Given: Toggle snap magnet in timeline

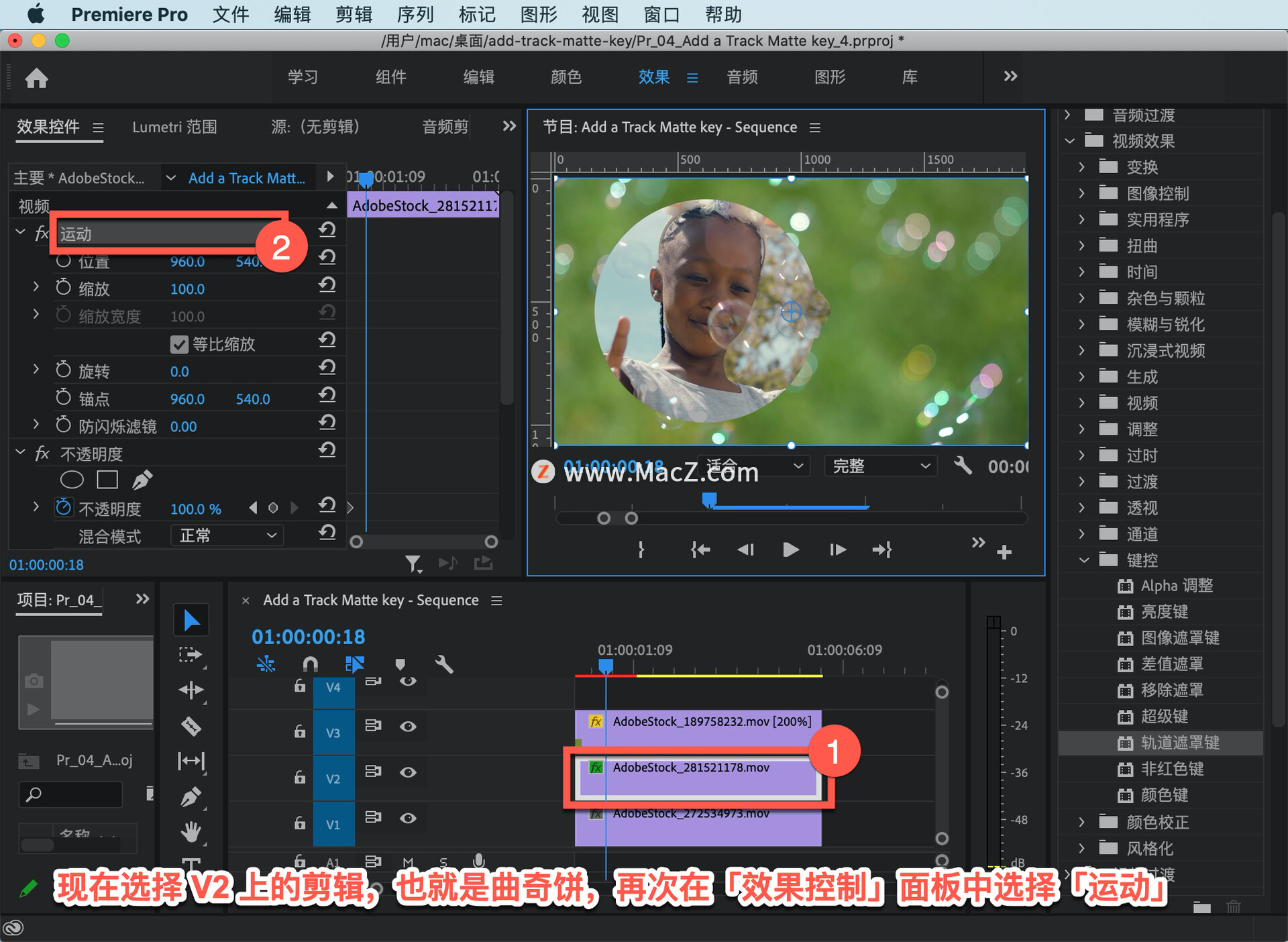Looking at the screenshot, I should 310,664.
